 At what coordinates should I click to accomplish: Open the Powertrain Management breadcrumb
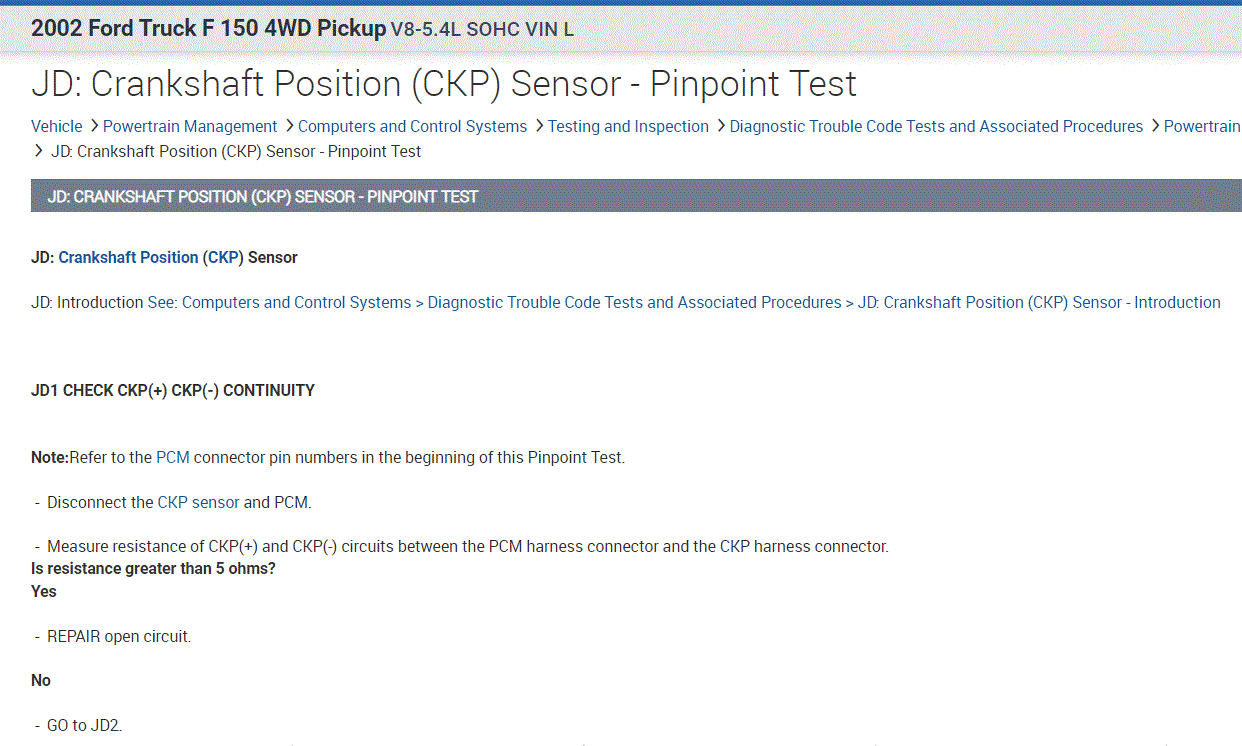(190, 127)
